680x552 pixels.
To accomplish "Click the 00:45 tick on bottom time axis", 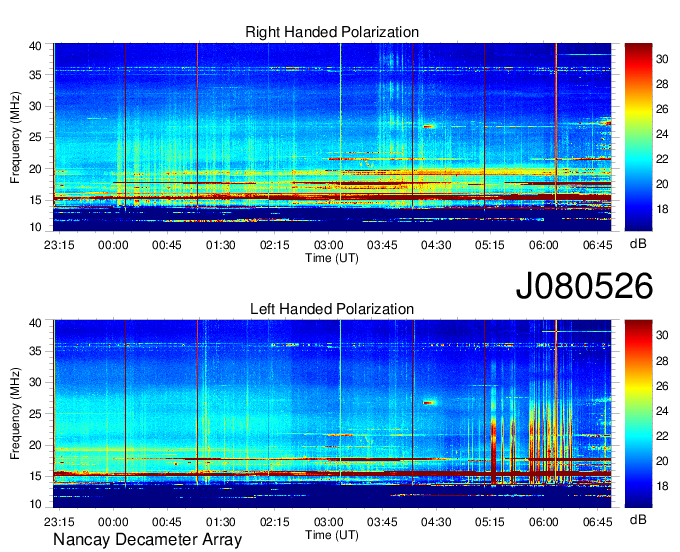I will (167, 522).
